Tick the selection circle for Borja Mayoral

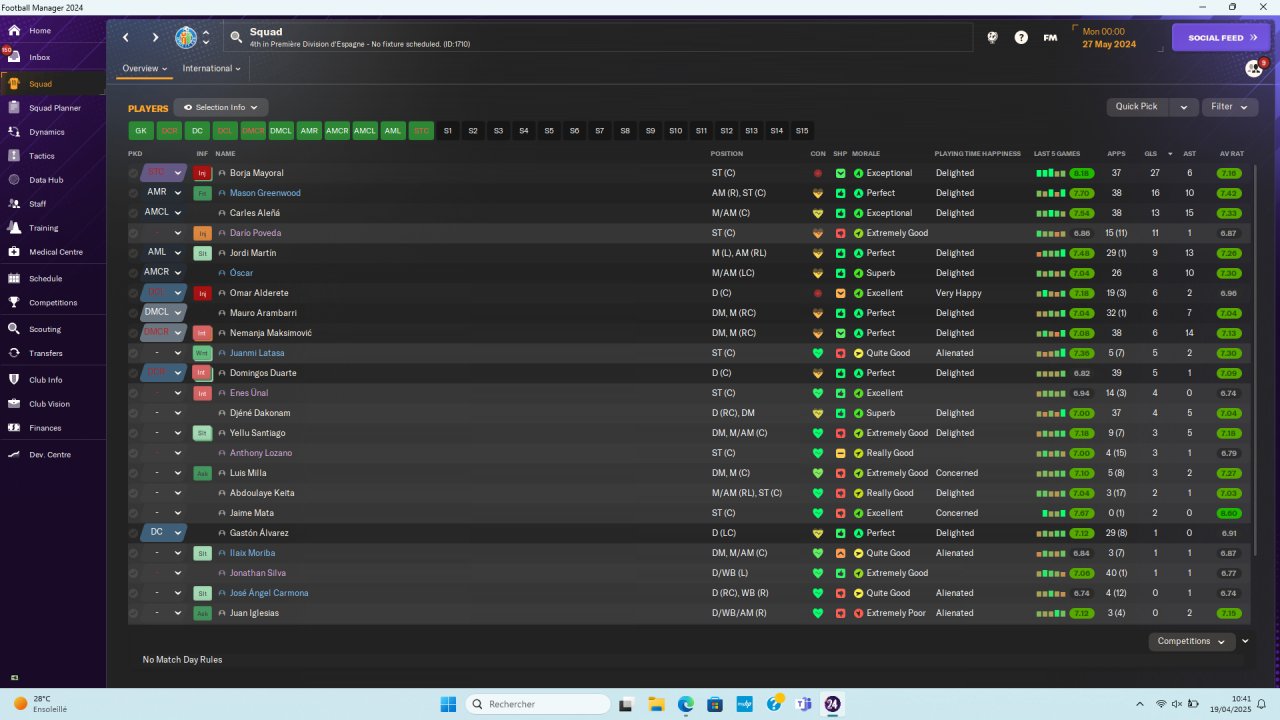tap(133, 173)
